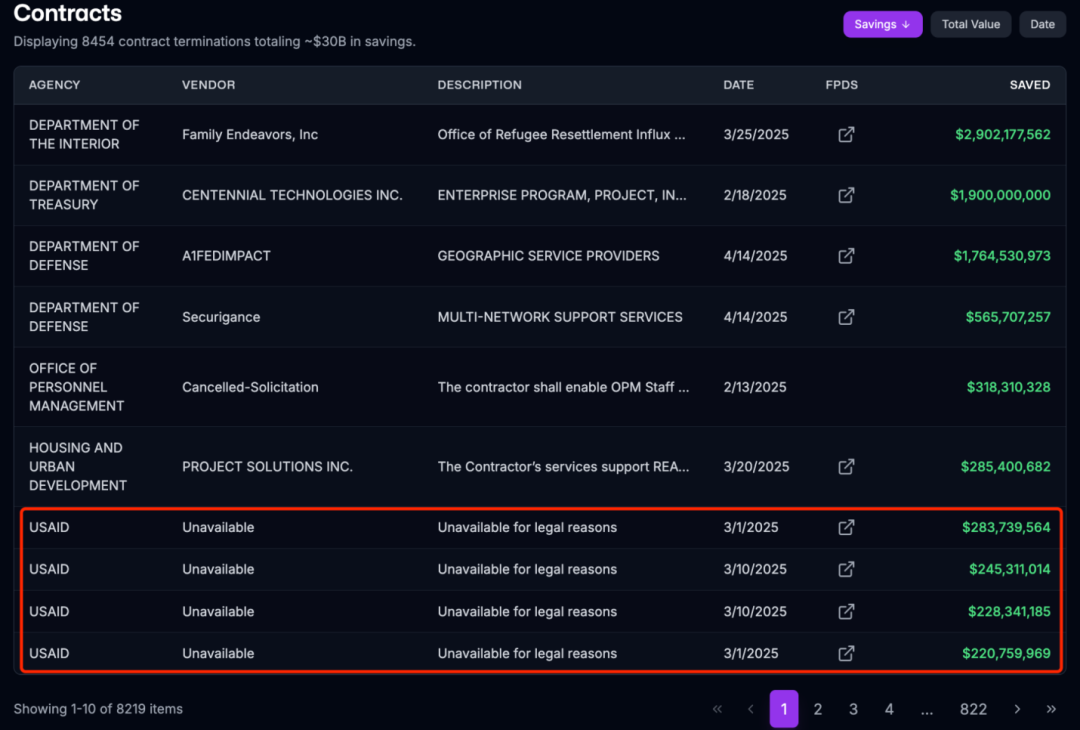Open FPDS link for USAID $228,341,185 row
This screenshot has width=1080, height=730.
pos(846,612)
